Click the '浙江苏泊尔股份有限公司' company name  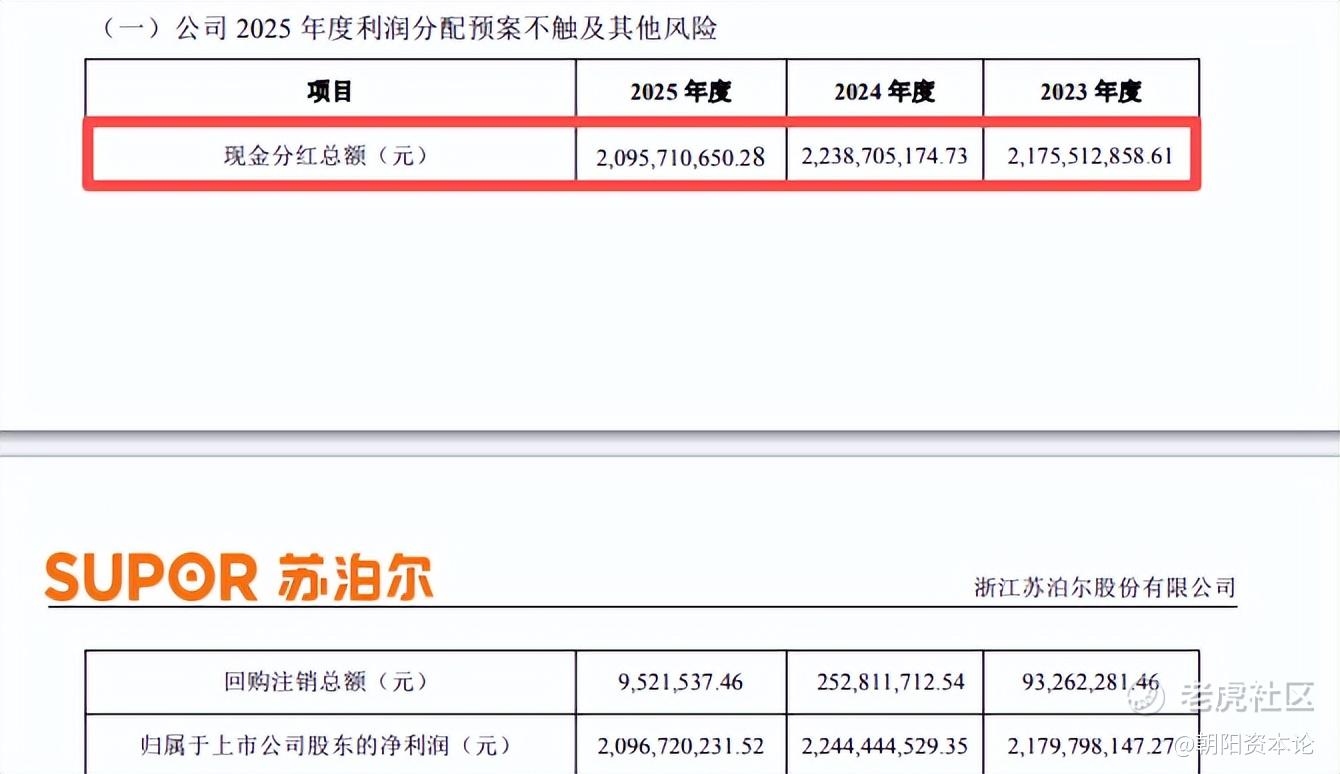click(1105, 587)
